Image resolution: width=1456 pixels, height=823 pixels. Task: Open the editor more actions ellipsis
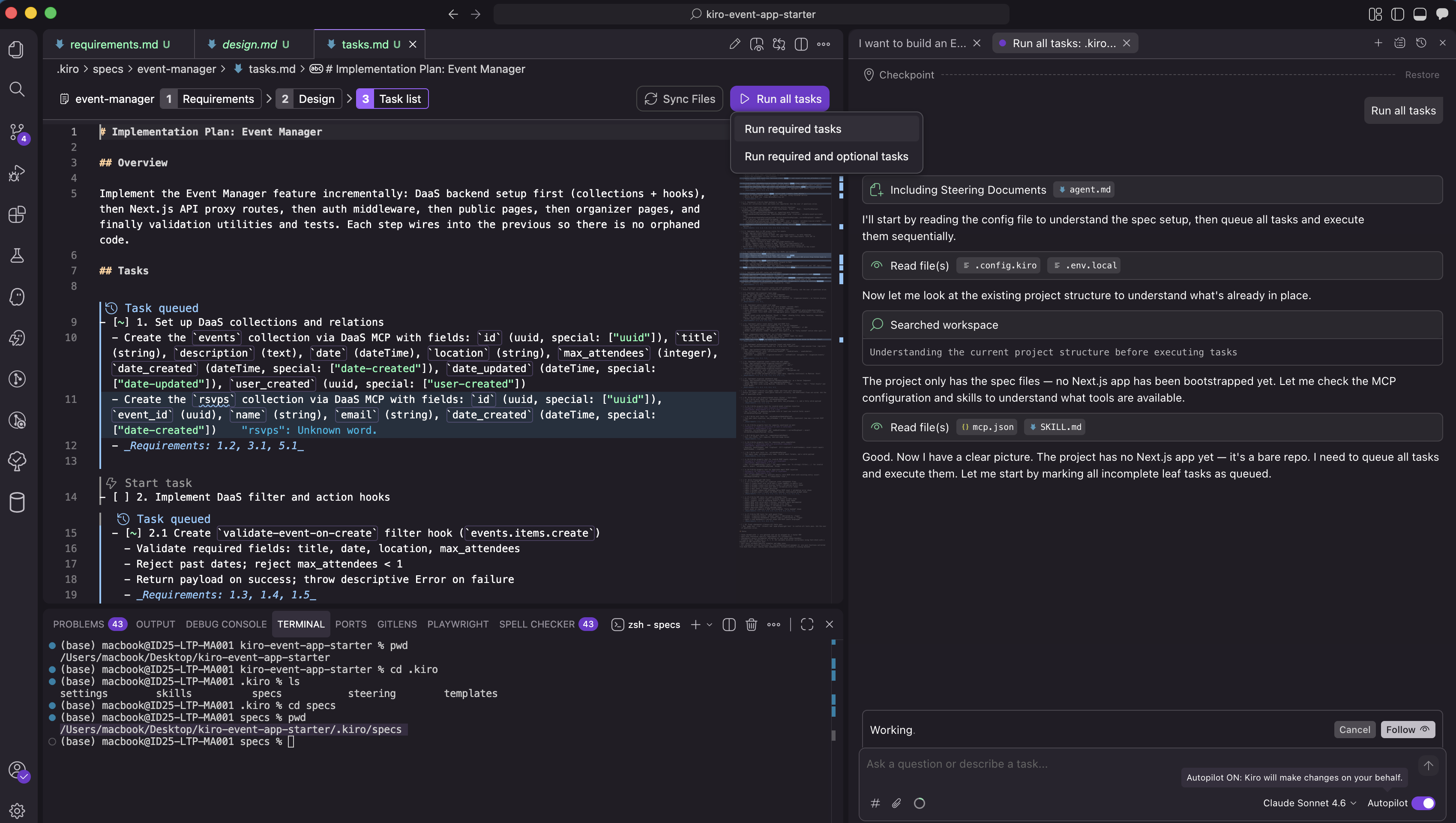click(x=824, y=44)
